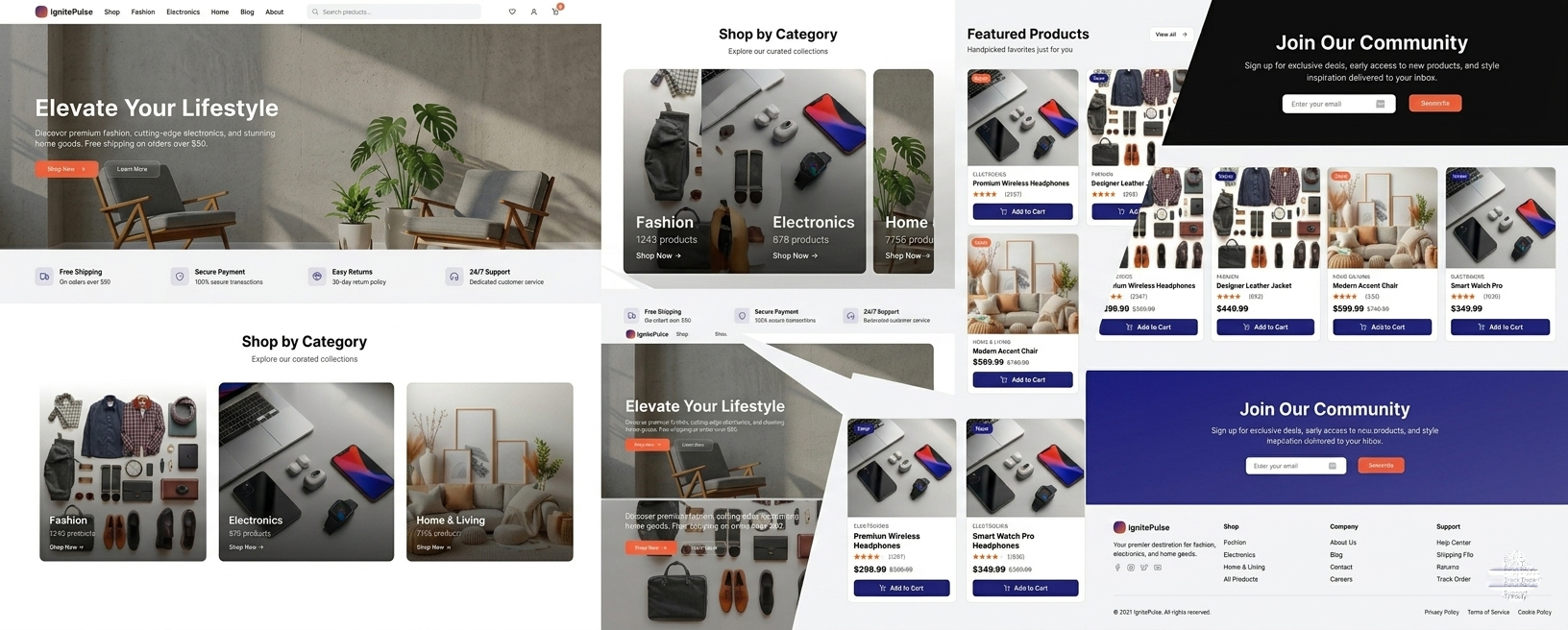Open the Shop menu item in the top header
Screen dimensions: 1568x630
pos(112,12)
